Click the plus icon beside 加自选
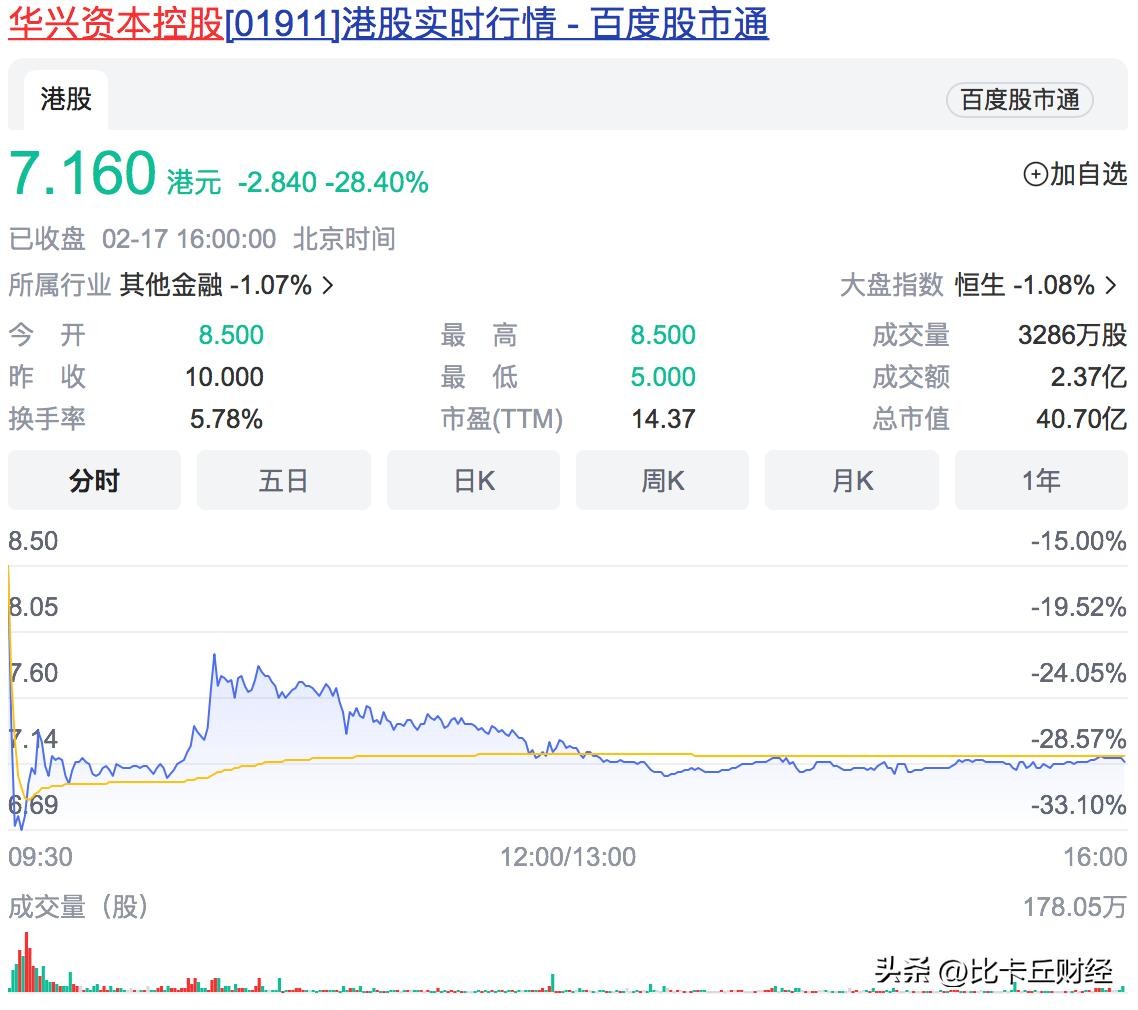 [x=1035, y=175]
